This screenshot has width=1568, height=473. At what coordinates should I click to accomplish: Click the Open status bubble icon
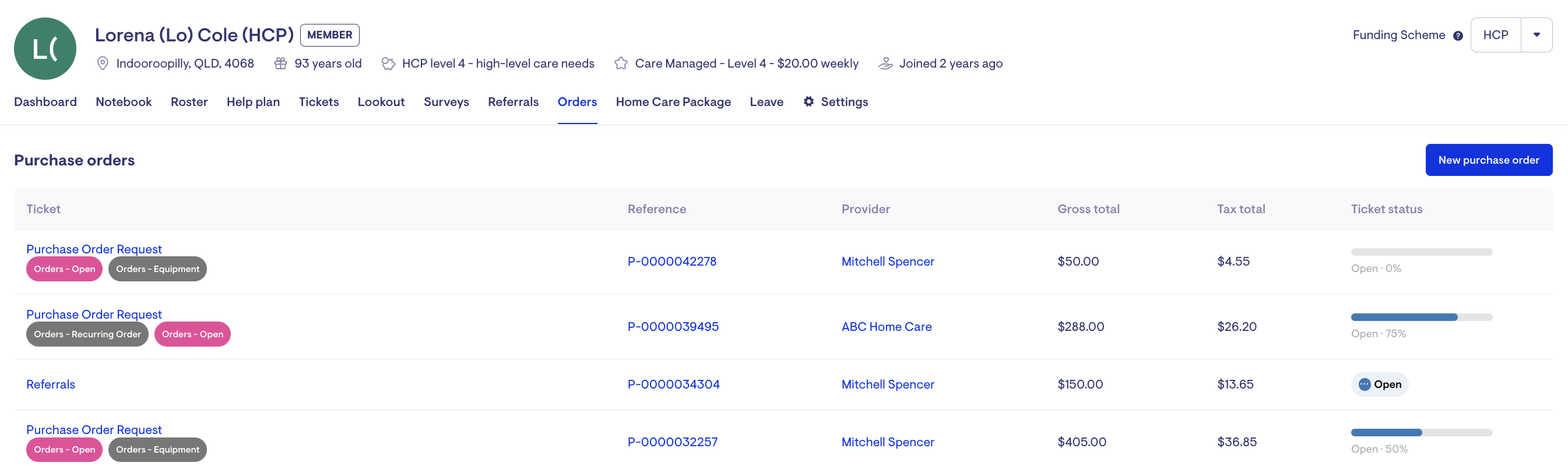[x=1365, y=384]
